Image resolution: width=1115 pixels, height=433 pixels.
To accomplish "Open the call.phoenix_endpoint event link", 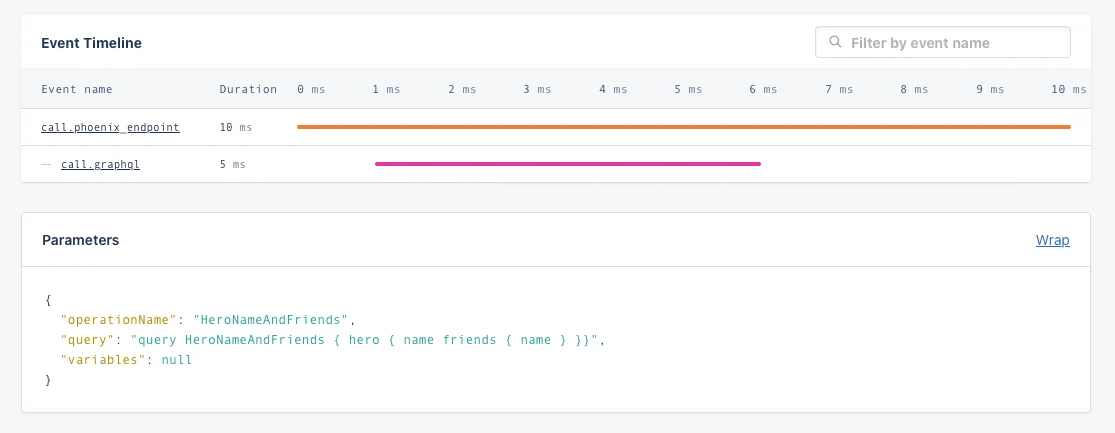I will (110, 127).
